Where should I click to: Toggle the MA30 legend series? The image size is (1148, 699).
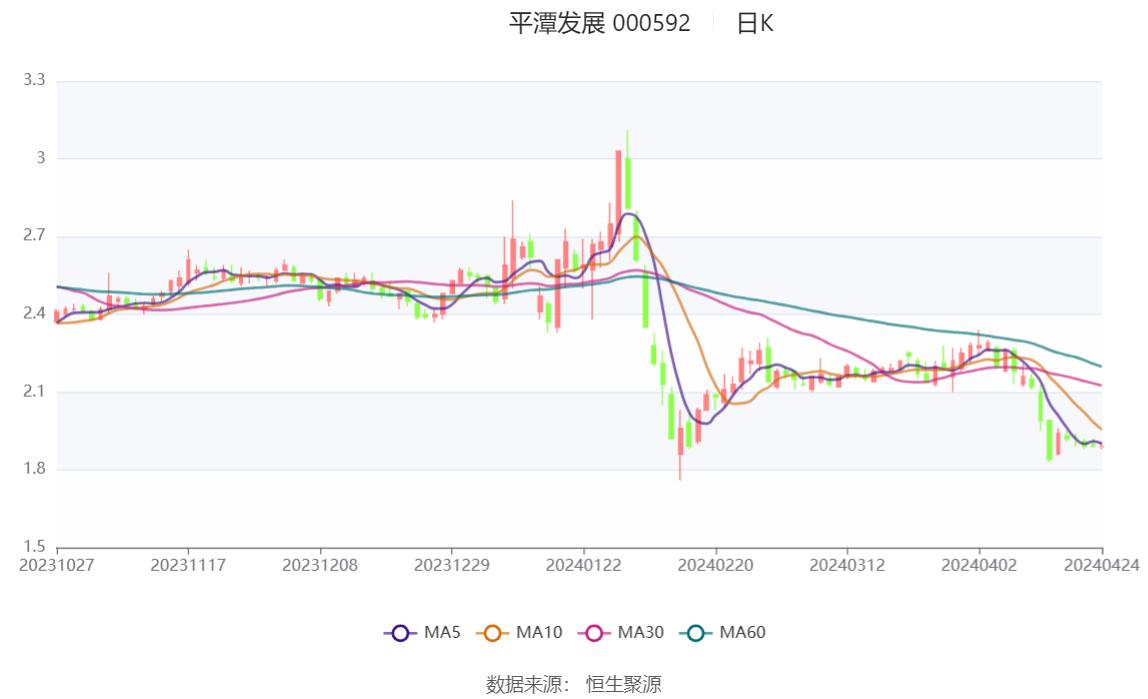[x=621, y=632]
